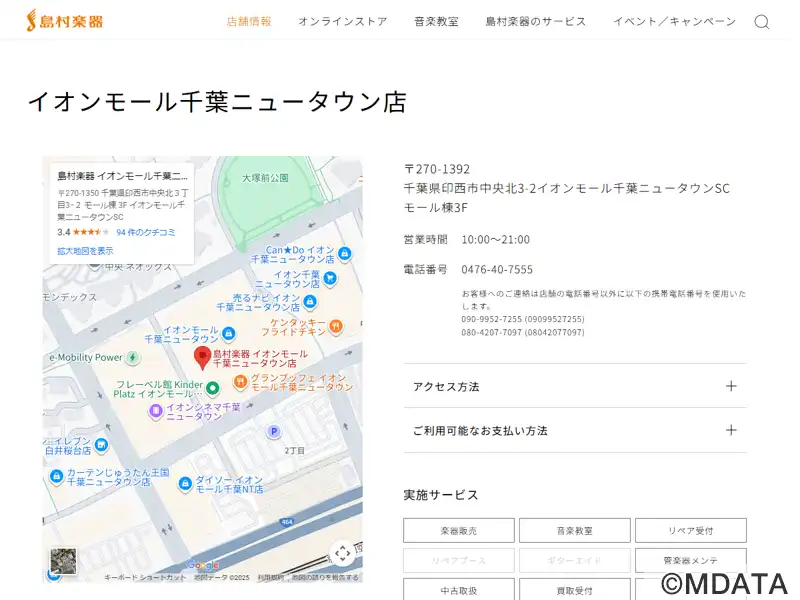
Task: Click the Shimamura Music logo
Action: coord(65,21)
